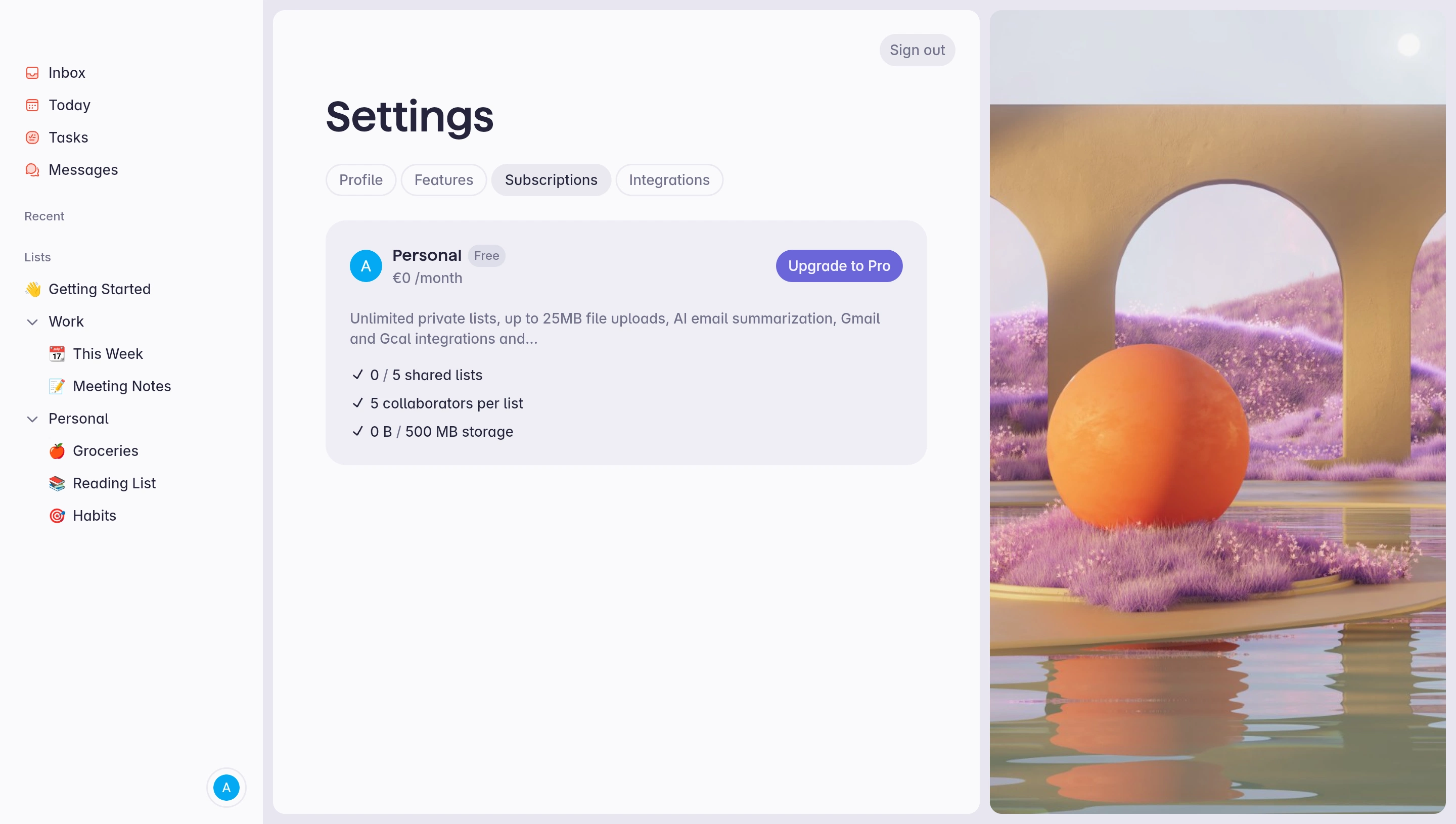The width and height of the screenshot is (1456, 824).
Task: Click '0 B / 500 MB storage' text
Action: pyautogui.click(x=441, y=432)
